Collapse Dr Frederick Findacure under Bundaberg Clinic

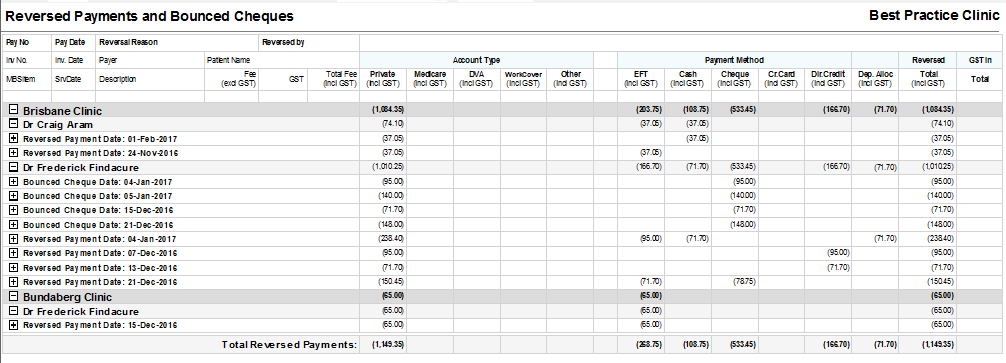13,311
